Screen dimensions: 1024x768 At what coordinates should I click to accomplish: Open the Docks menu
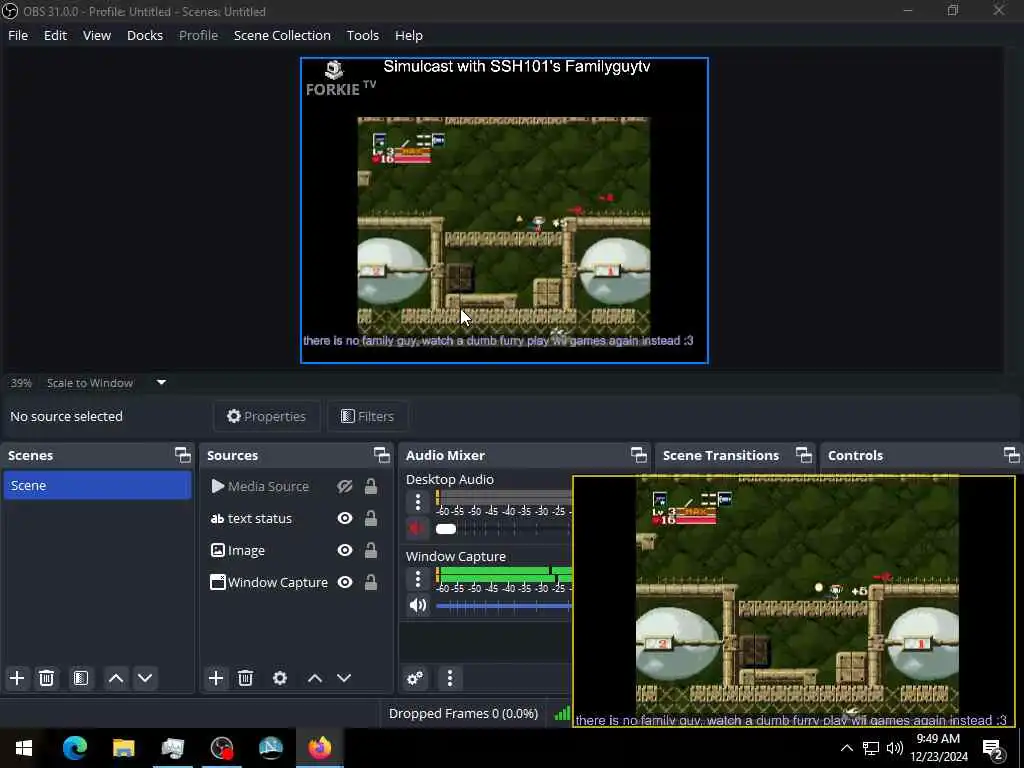click(x=145, y=35)
